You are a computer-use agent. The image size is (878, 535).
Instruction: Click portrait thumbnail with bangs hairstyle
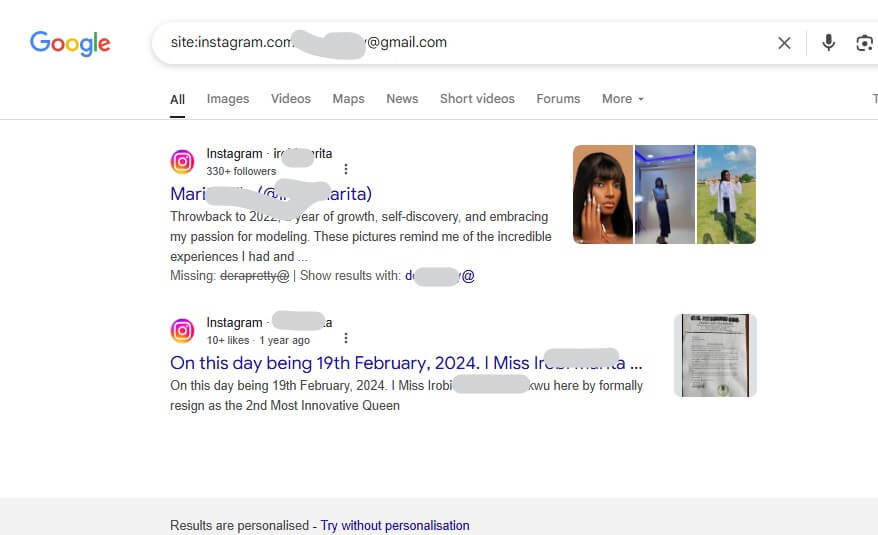(x=603, y=194)
